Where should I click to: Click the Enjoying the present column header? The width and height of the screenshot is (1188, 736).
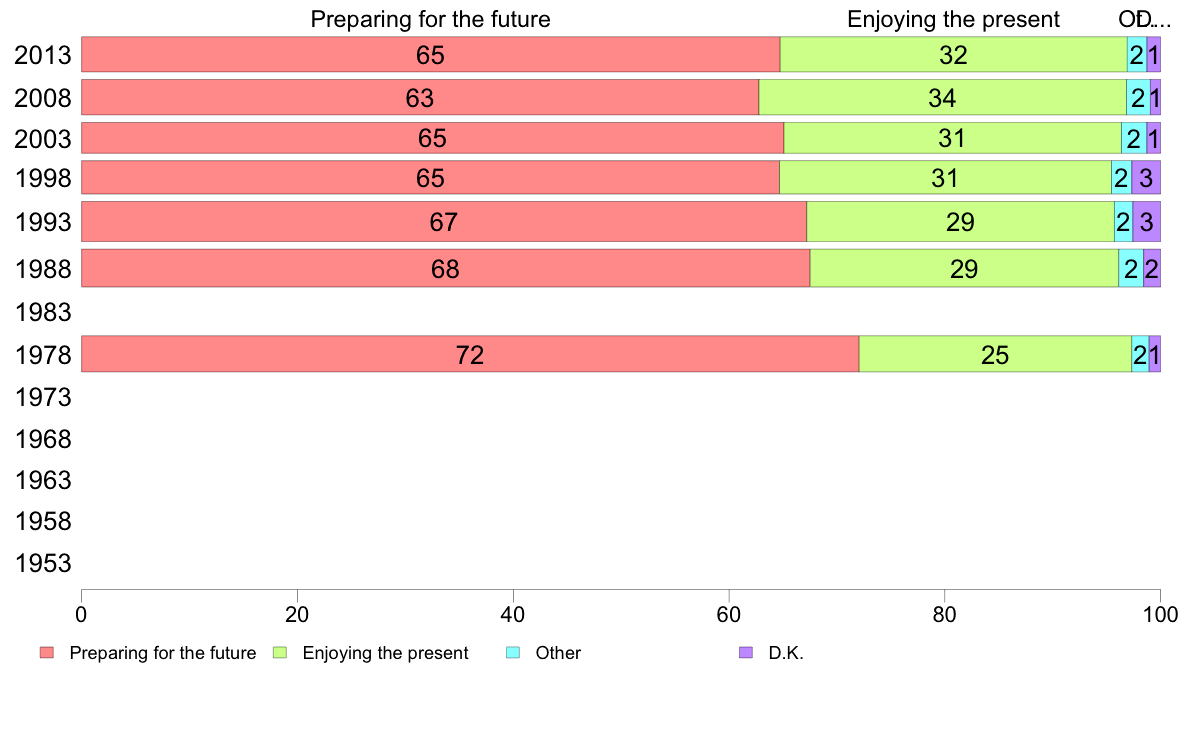953,19
